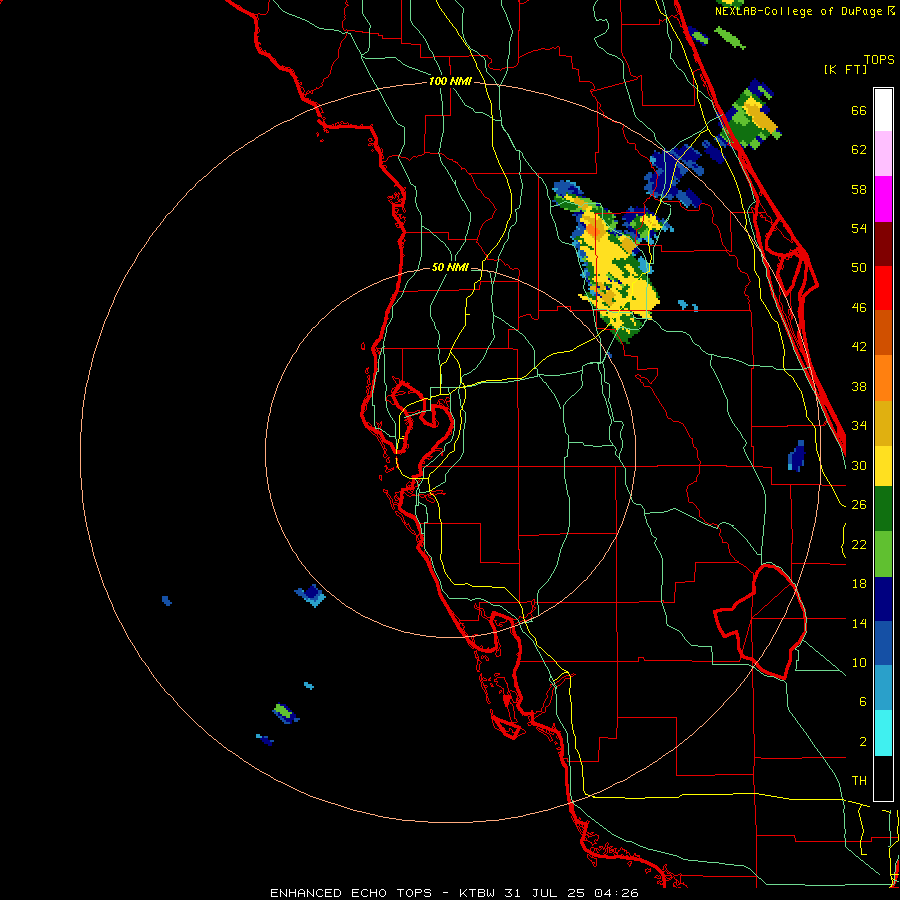900x900 pixels.
Task: Click the bright red legend swatch
Action: [883, 288]
